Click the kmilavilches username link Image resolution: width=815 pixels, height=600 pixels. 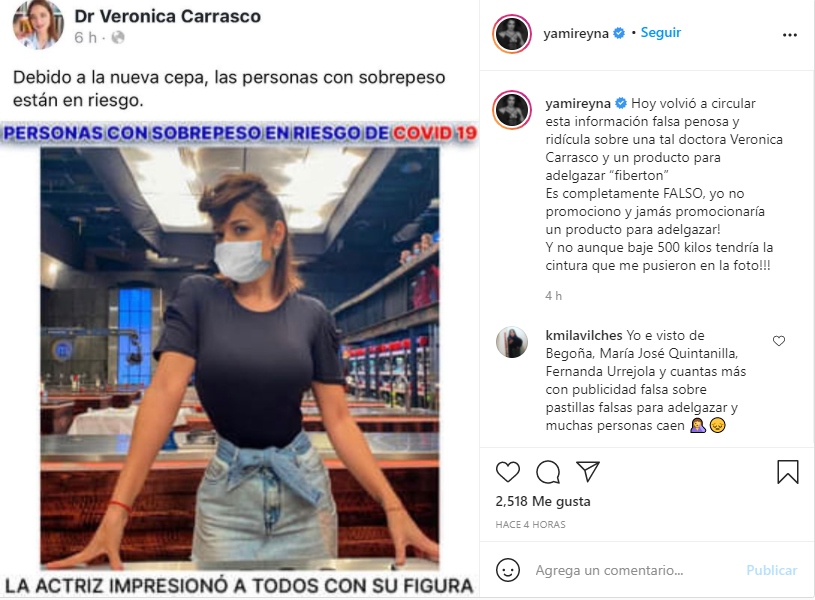click(x=584, y=335)
